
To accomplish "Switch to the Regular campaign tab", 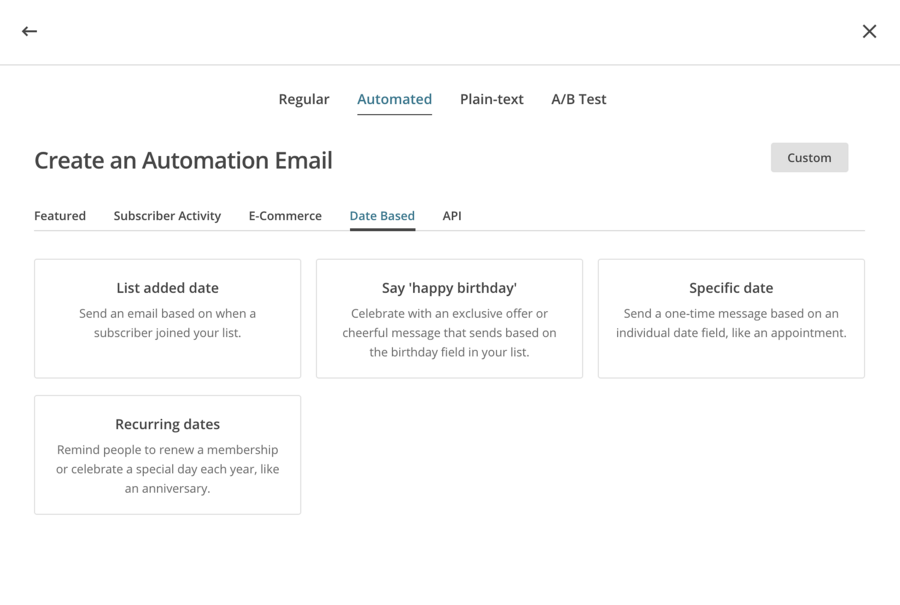I will (304, 99).
